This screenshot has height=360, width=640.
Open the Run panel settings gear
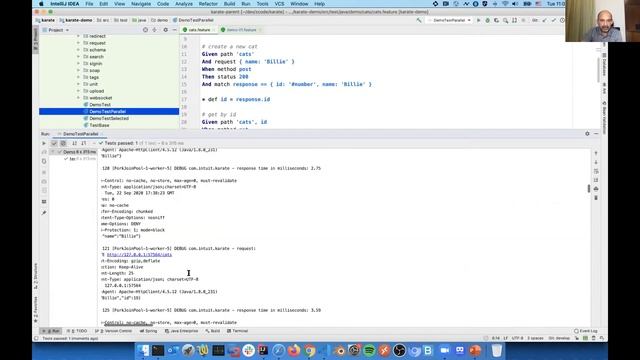[x=587, y=133]
